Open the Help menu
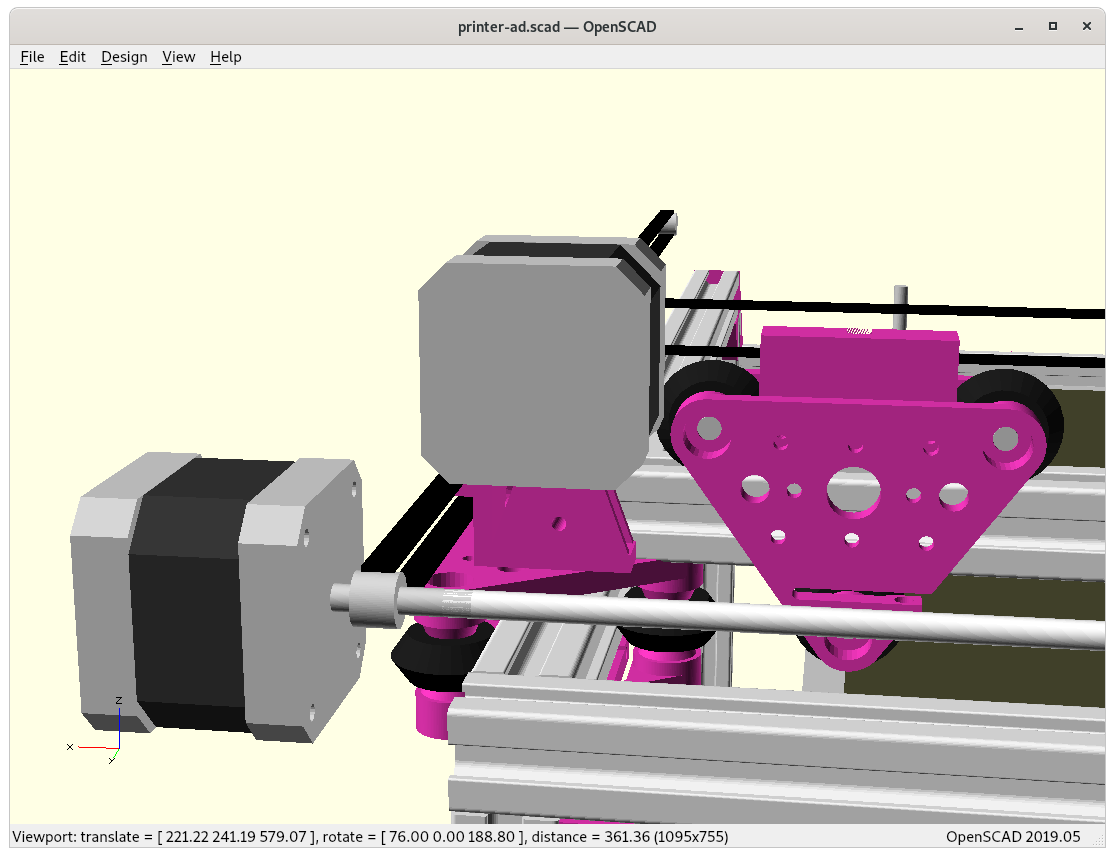The width and height of the screenshot is (1115, 857). coord(225,57)
